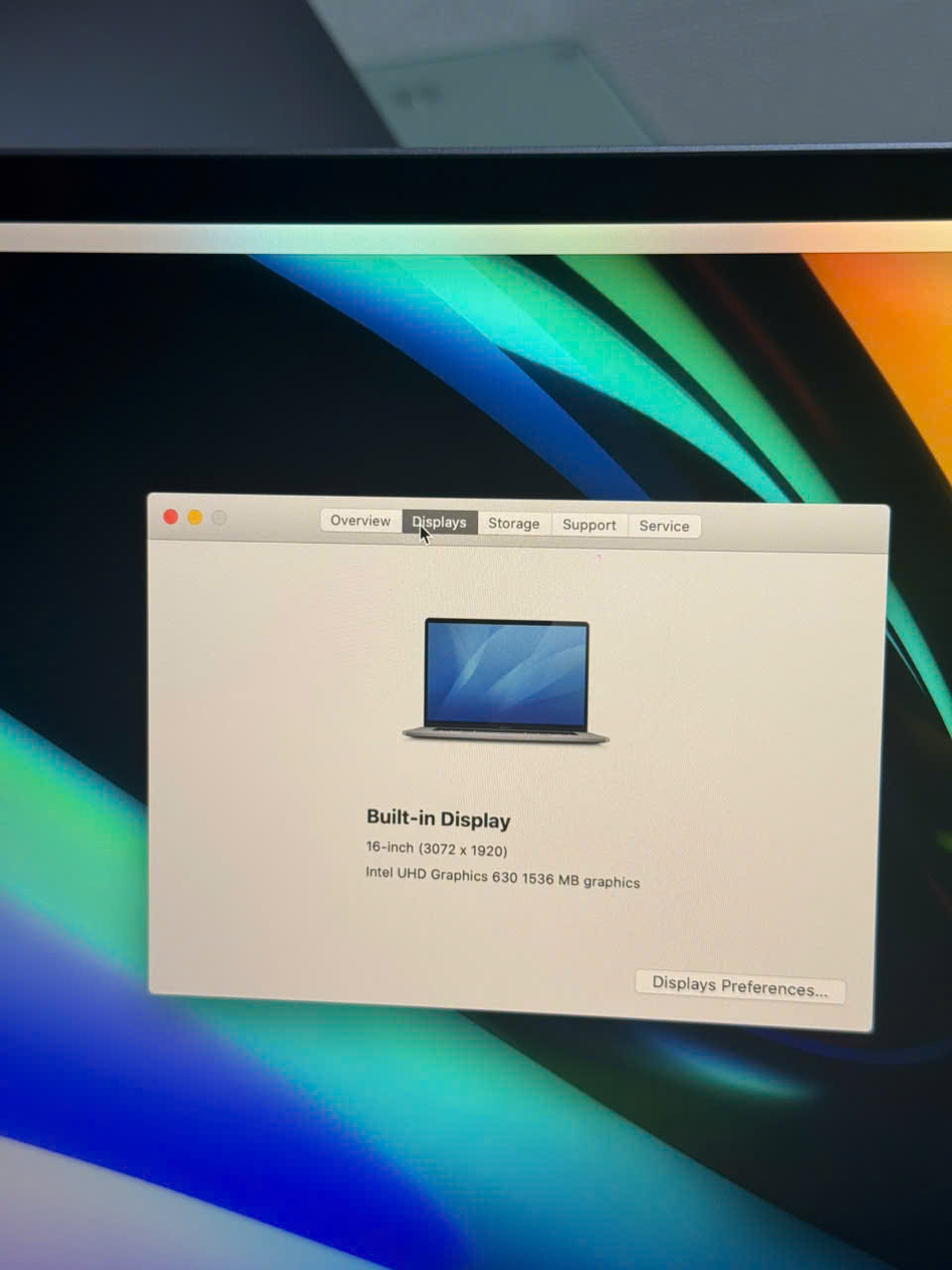Select the Displays tab
Image resolution: width=952 pixels, height=1270 pixels.
point(439,523)
